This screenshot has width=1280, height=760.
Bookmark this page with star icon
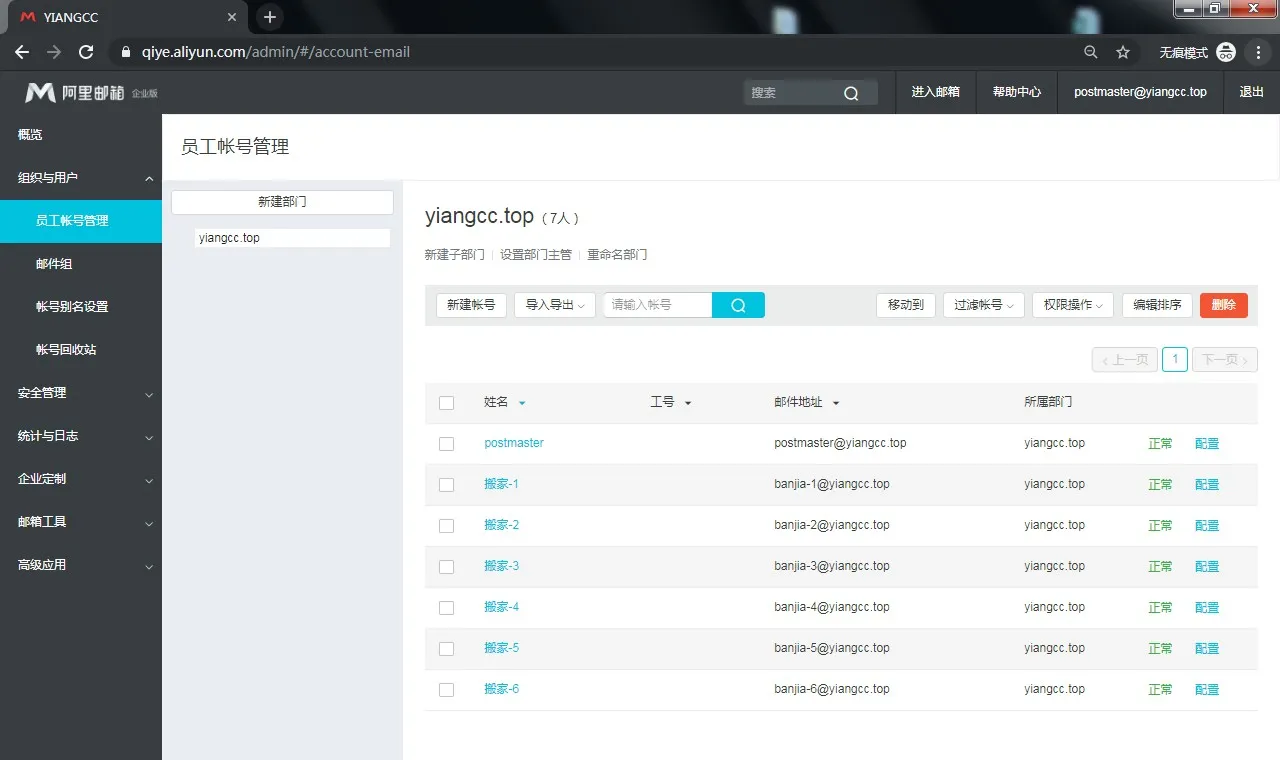(x=1122, y=52)
